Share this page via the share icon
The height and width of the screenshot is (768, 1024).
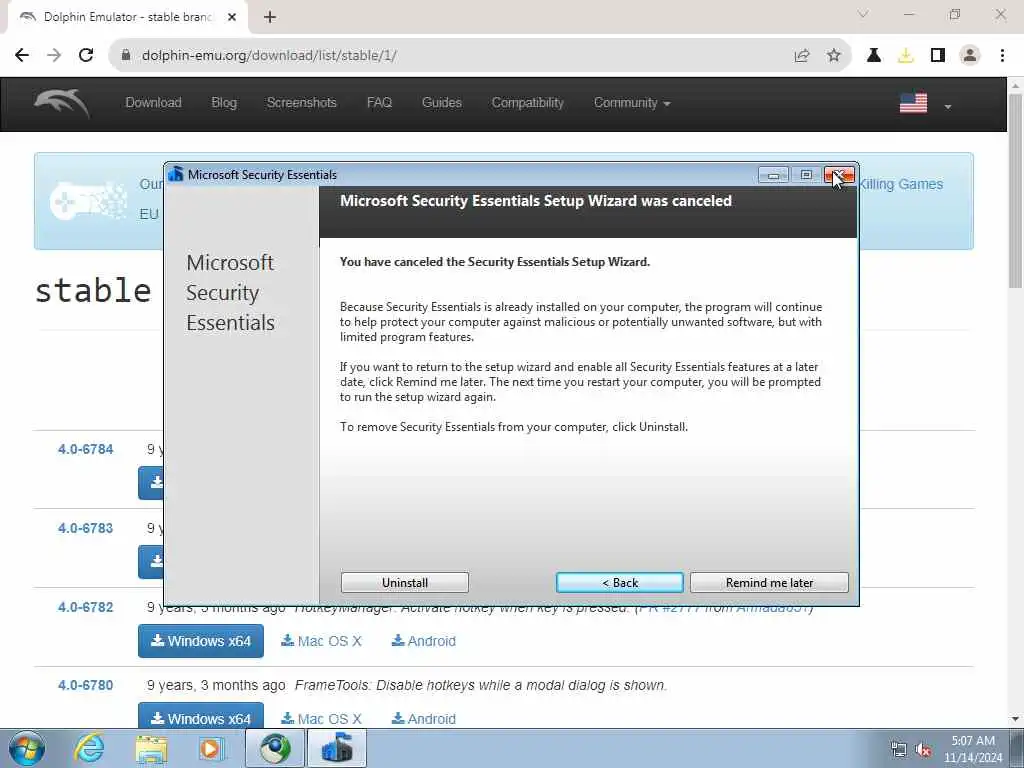(802, 56)
